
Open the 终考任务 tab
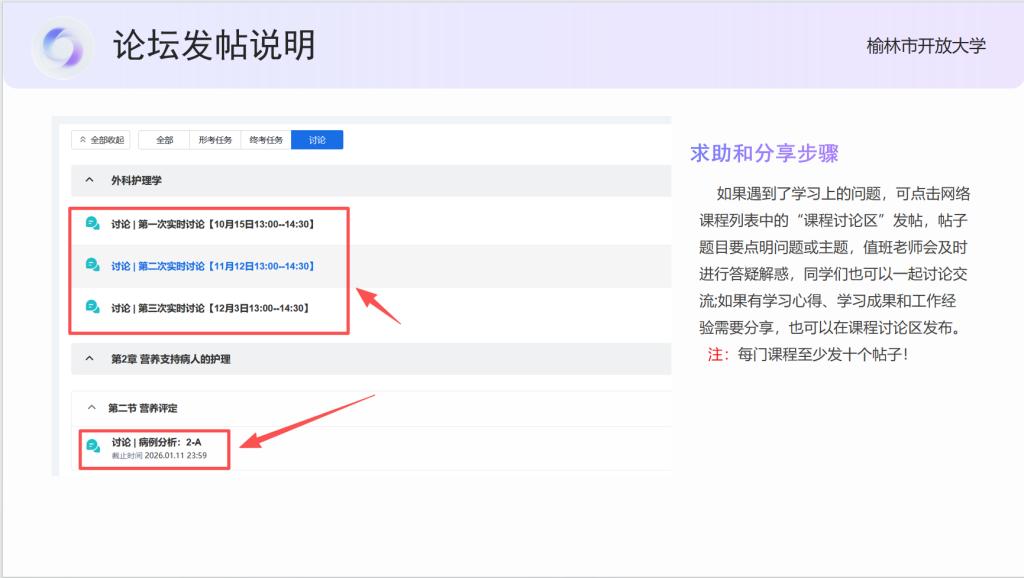(265, 140)
